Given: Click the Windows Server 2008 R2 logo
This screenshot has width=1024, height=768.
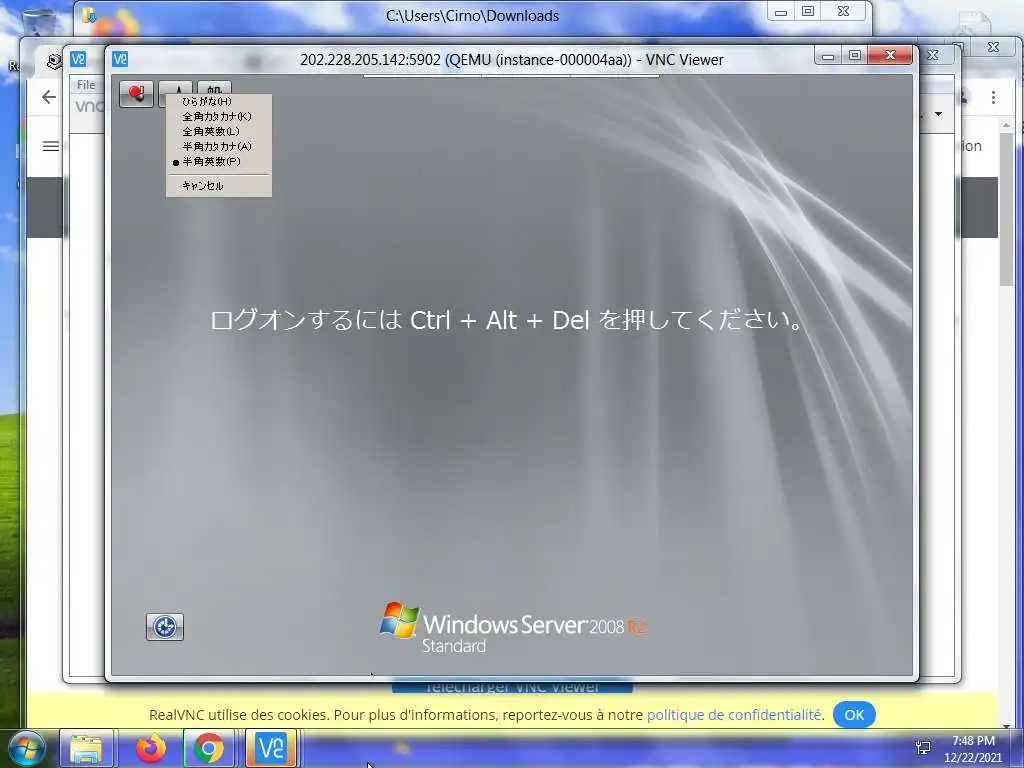Looking at the screenshot, I should (513, 628).
